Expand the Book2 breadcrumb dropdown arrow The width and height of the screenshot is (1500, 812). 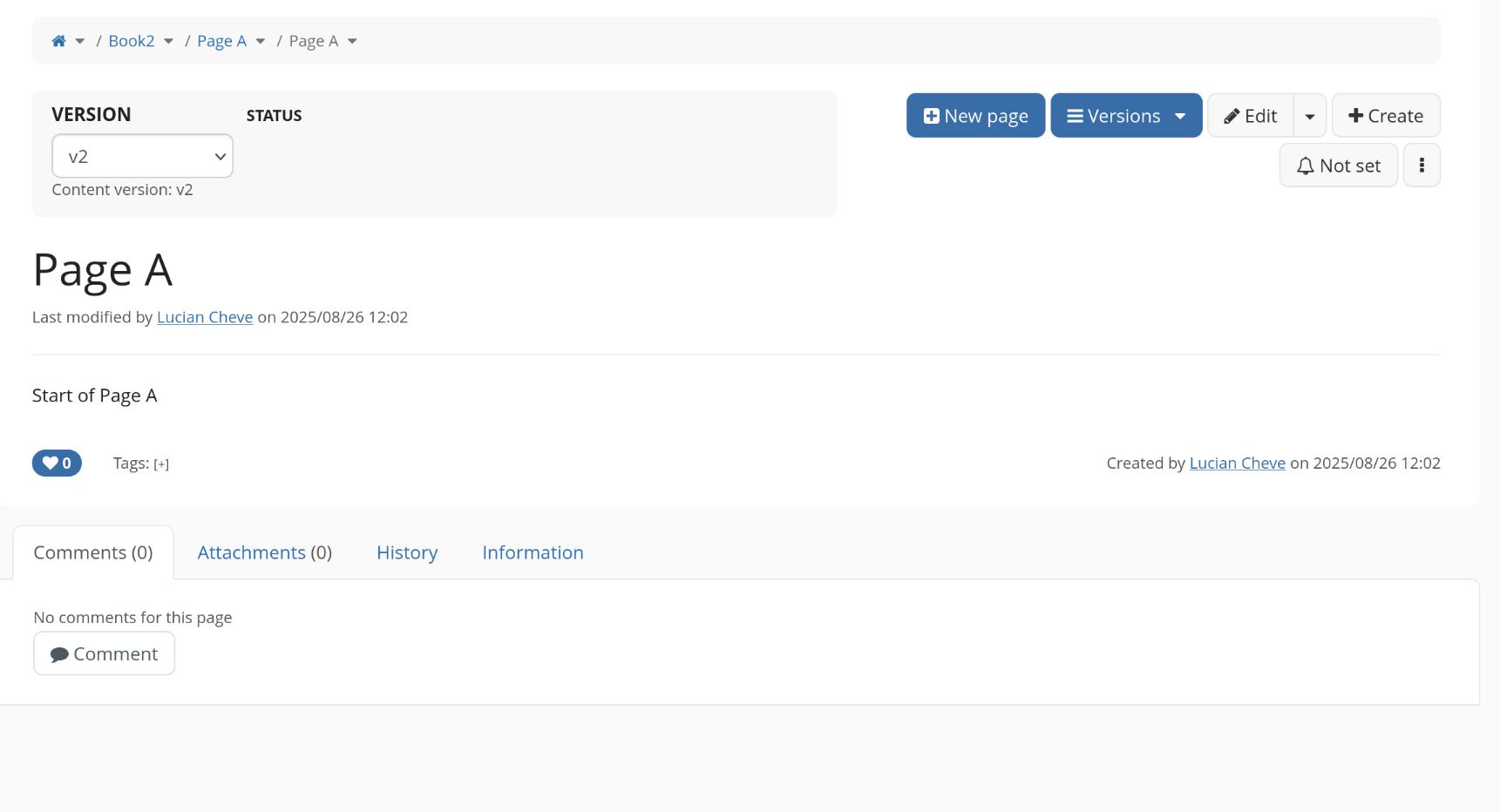tap(168, 41)
